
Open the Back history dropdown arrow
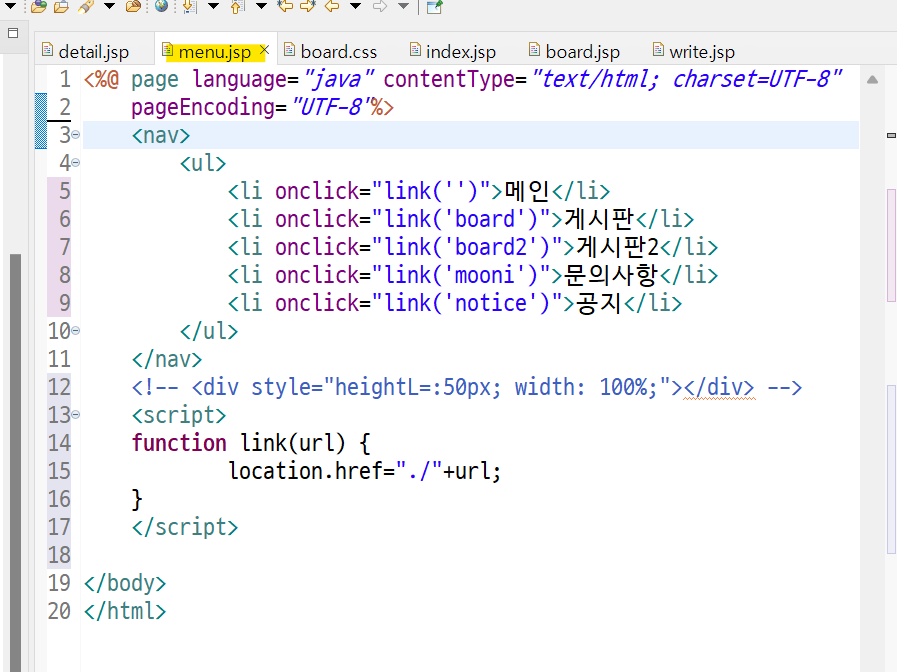pos(355,6)
